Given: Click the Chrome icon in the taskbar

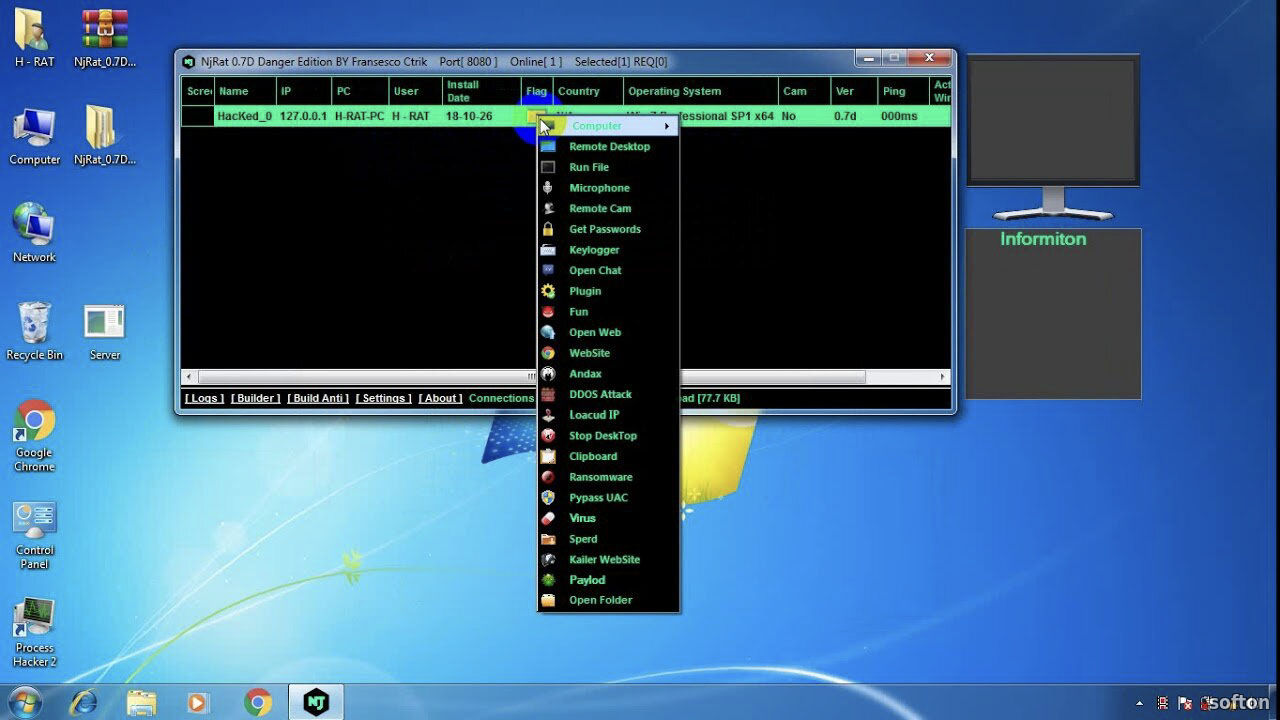Looking at the screenshot, I should tap(258, 702).
